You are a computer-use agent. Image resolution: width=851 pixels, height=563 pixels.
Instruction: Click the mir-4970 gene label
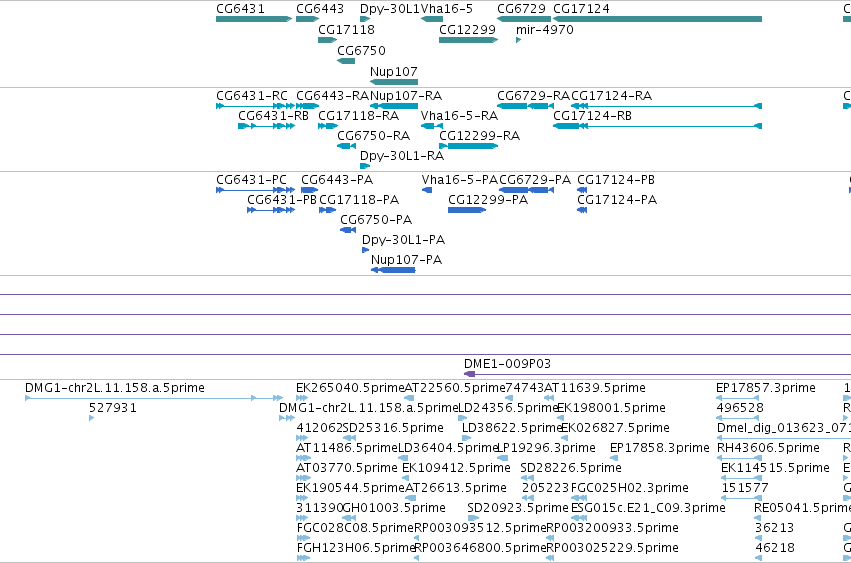545,29
